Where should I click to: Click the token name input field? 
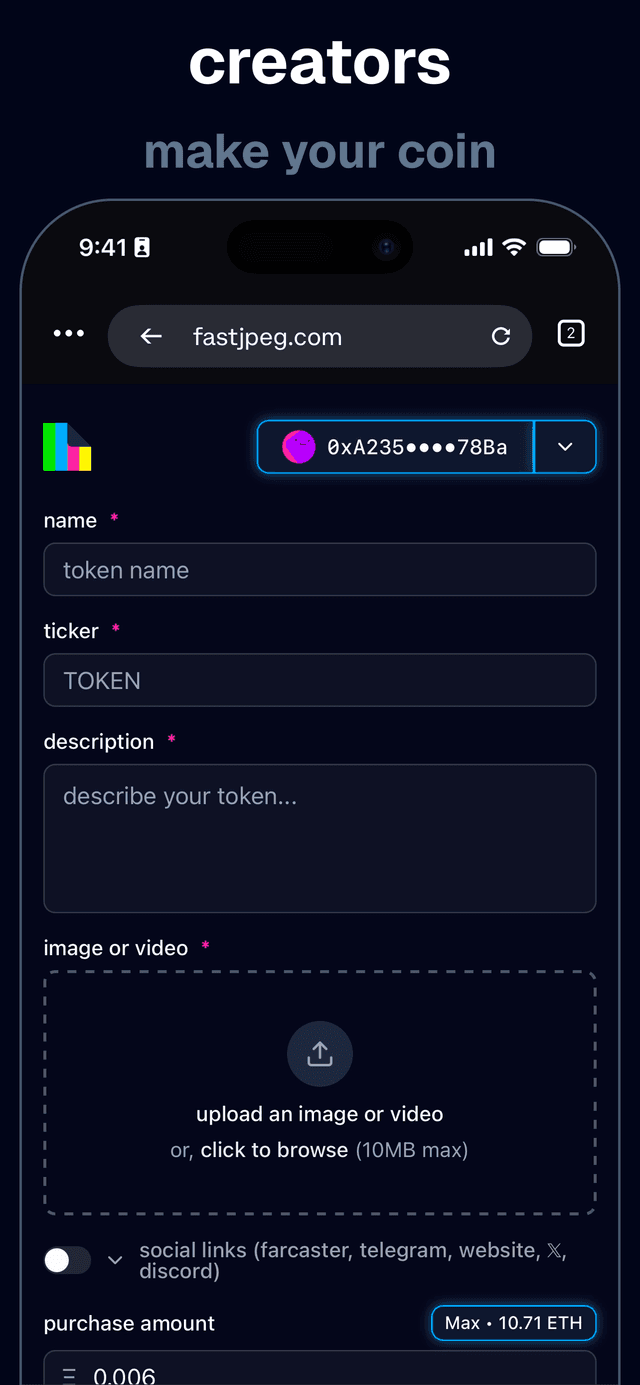(320, 569)
